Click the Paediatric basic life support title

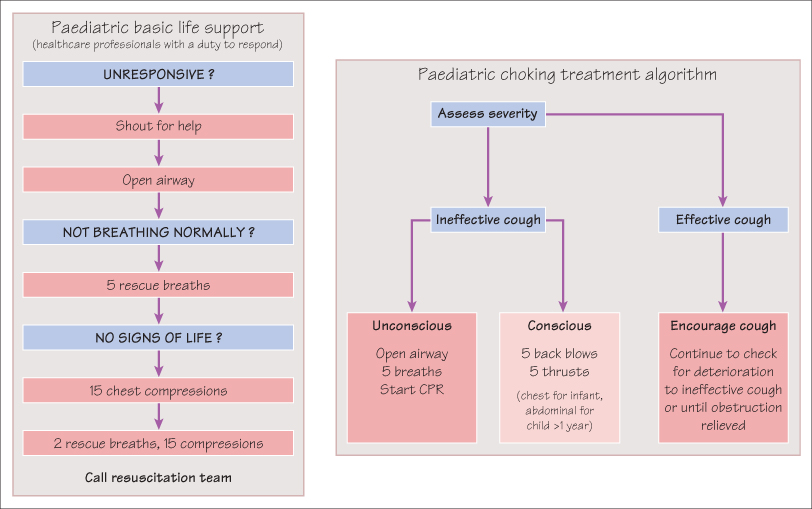click(x=159, y=26)
